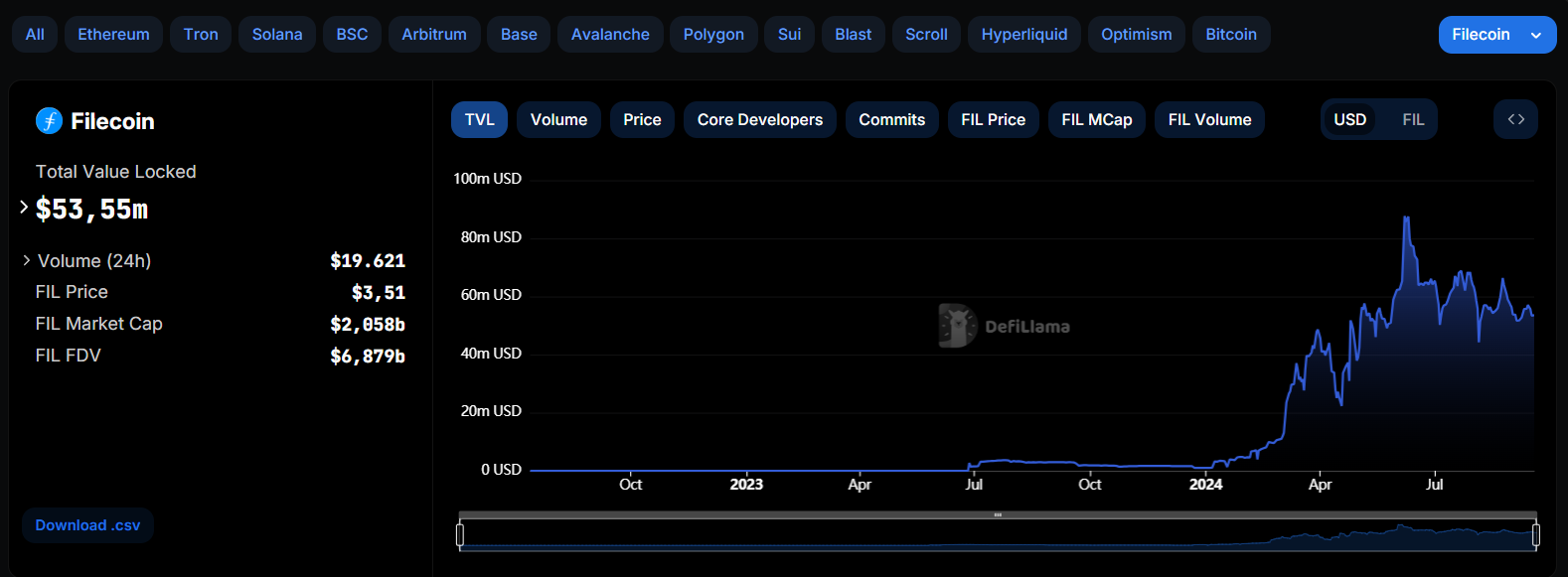1568x577 pixels.
Task: Open the Optimism chain link
Action: (x=1137, y=34)
